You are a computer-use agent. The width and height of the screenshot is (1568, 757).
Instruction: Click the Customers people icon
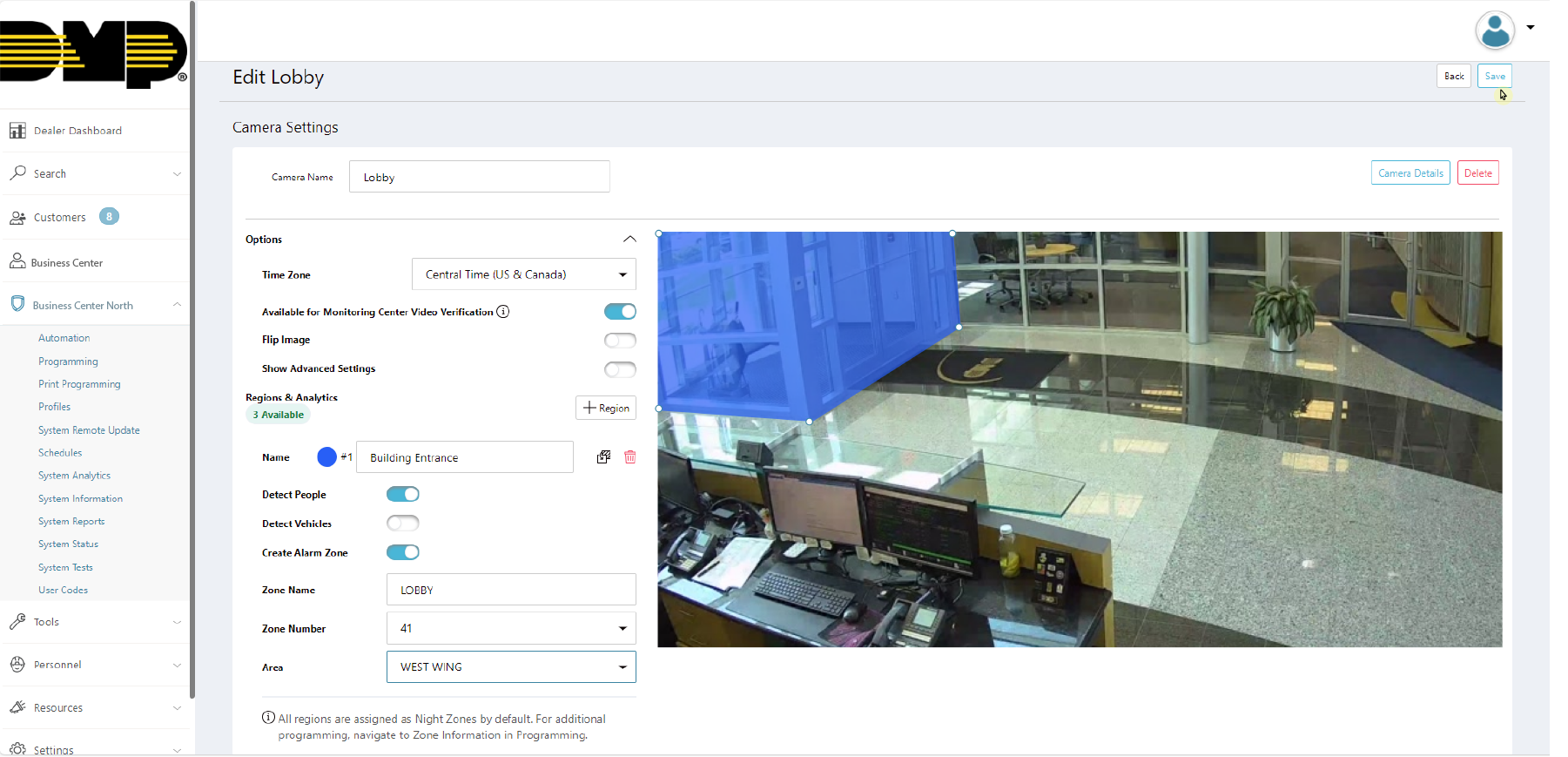click(17, 218)
